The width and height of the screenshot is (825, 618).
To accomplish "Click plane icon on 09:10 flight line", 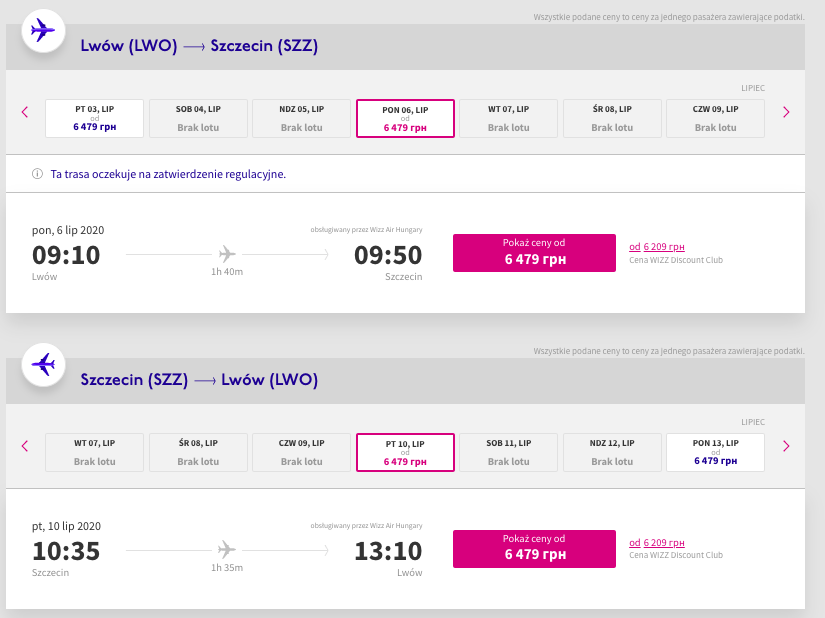I will (227, 254).
